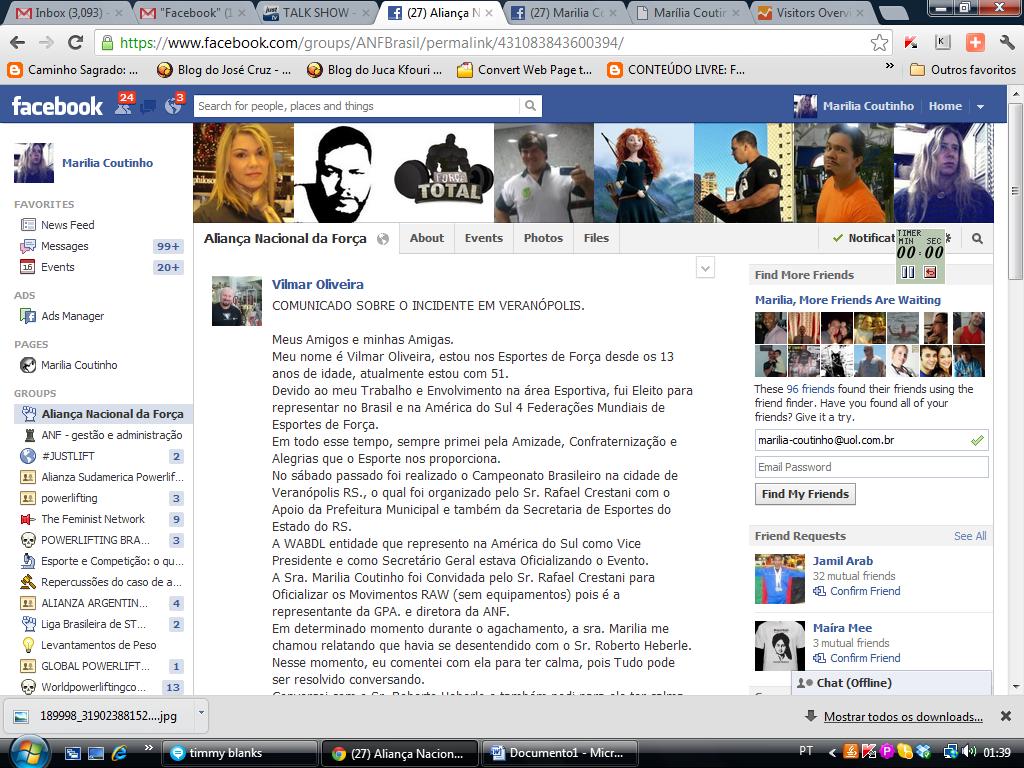Open Levantamentos de Peso group
The image size is (1024, 768).
99,645
